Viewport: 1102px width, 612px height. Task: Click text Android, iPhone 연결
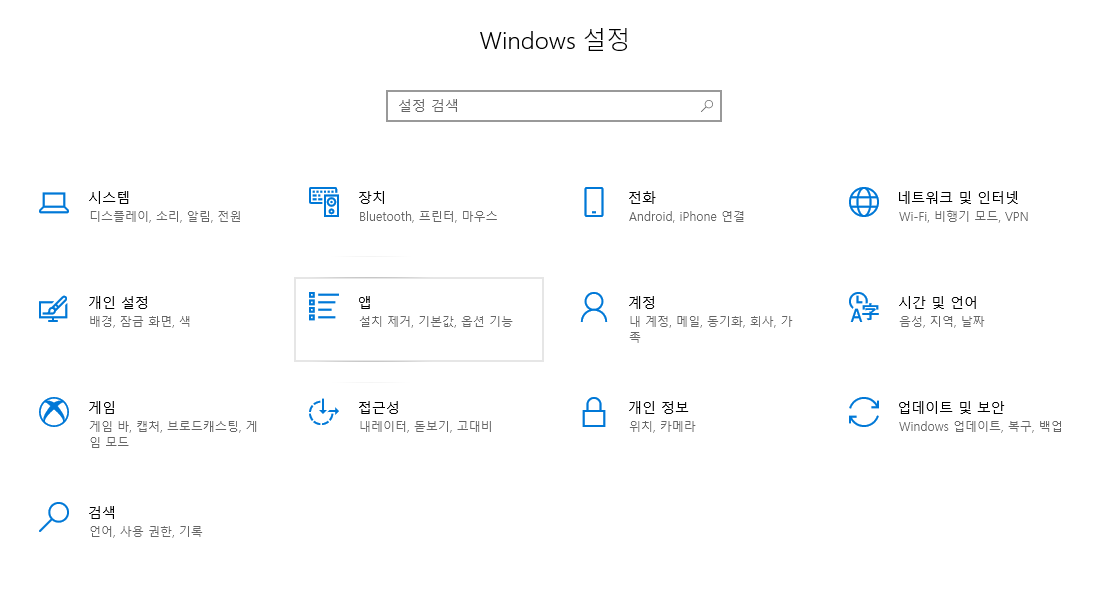[687, 216]
